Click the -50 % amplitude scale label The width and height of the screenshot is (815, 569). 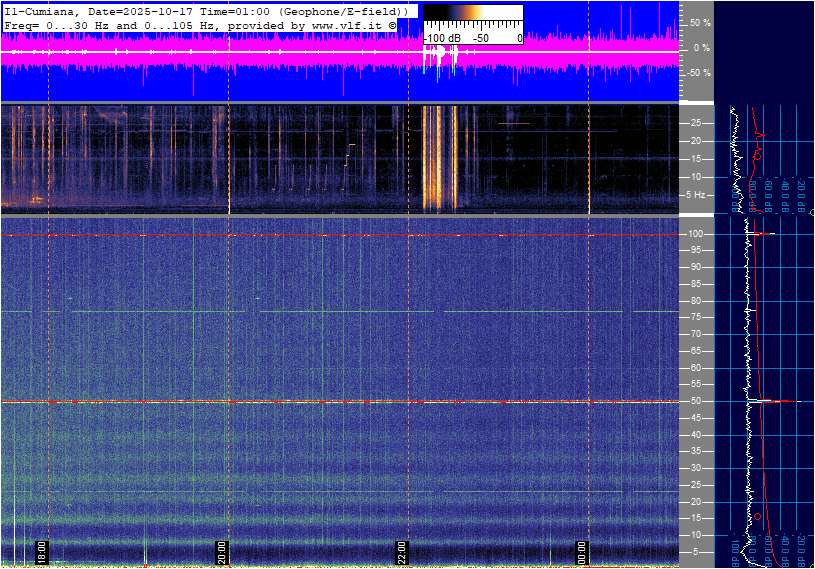click(697, 73)
